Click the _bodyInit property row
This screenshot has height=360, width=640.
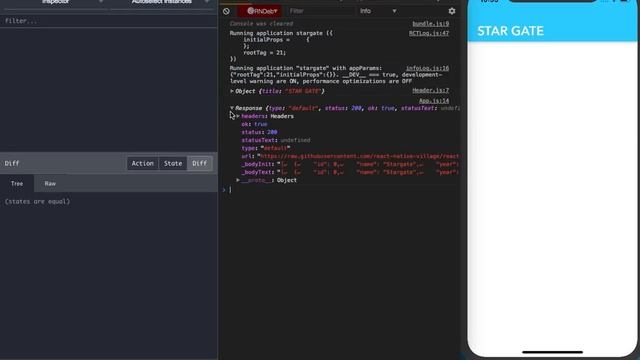point(350,164)
